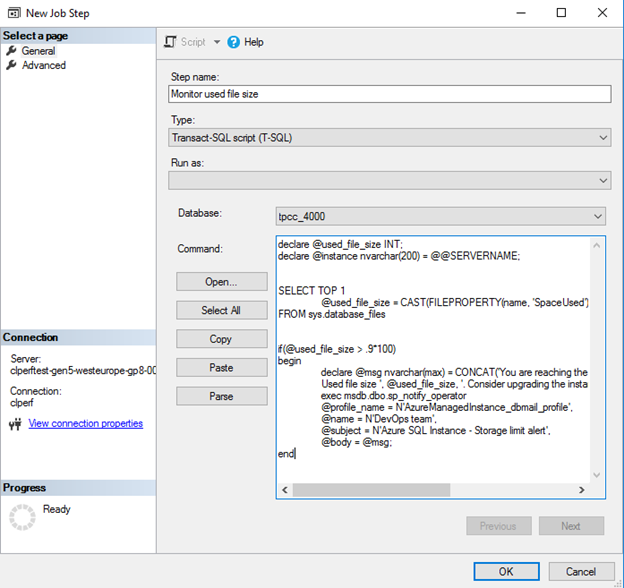Click the Cancel button
The image size is (624, 588).
click(x=581, y=572)
